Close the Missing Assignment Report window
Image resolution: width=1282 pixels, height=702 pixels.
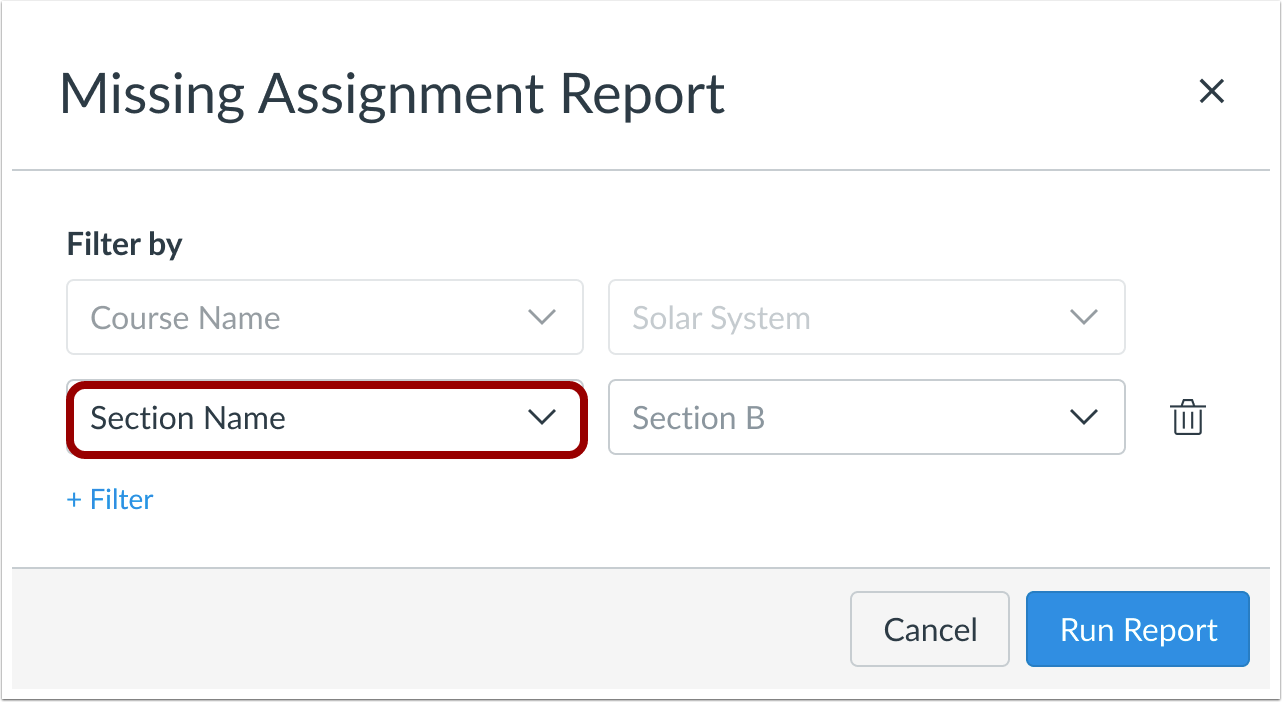coord(1212,91)
